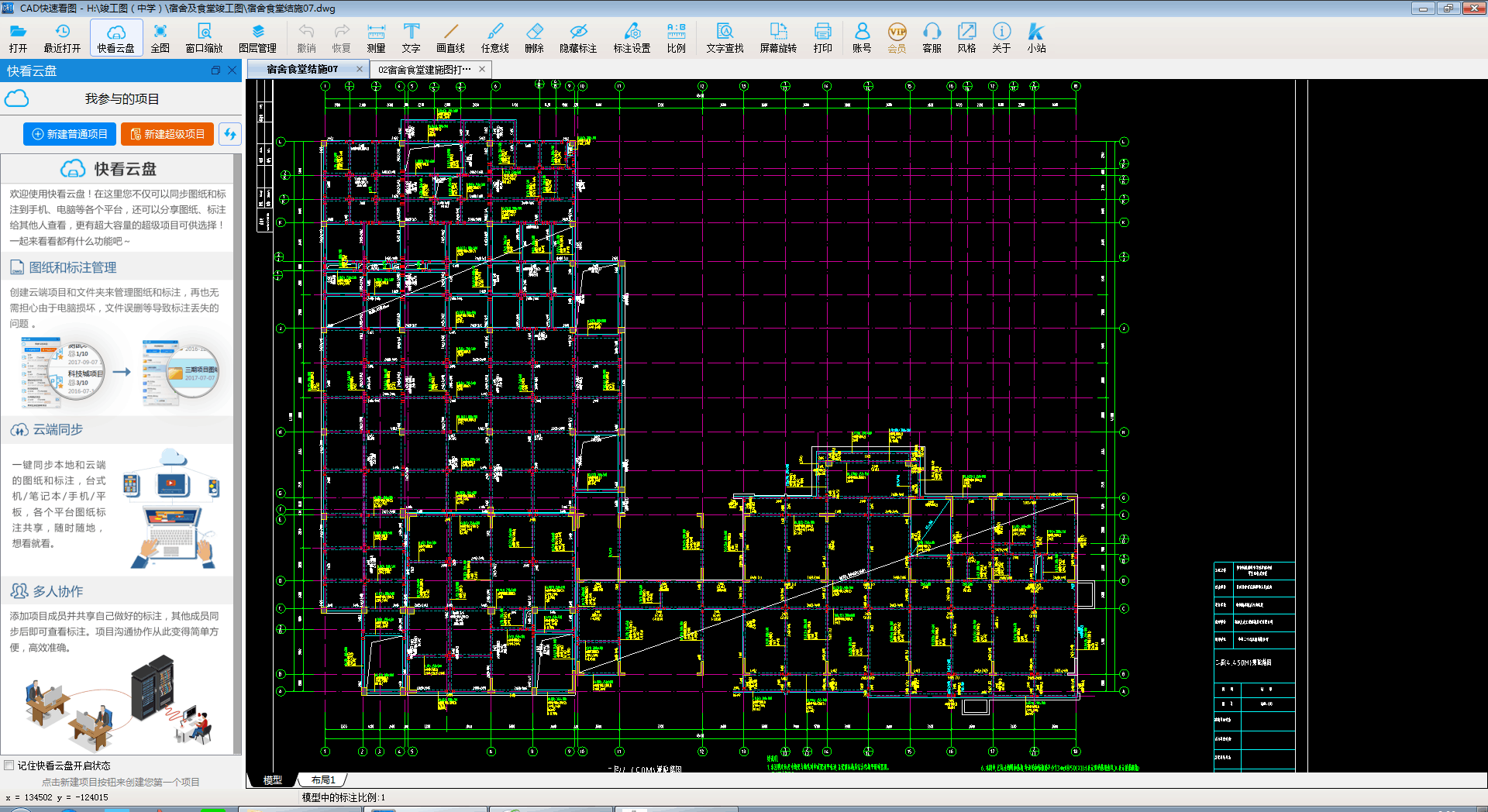
Task: Select the 删除 eraser tool
Action: click(x=534, y=38)
